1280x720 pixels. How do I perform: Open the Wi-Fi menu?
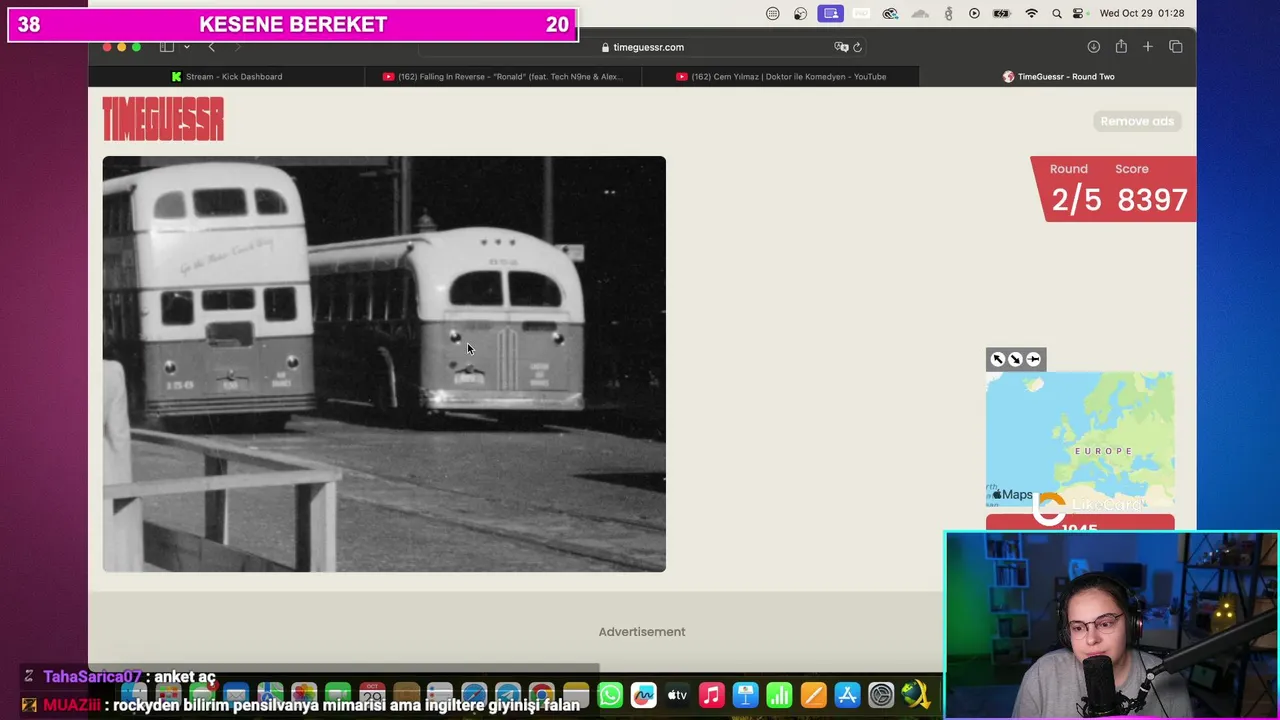pos(1032,13)
